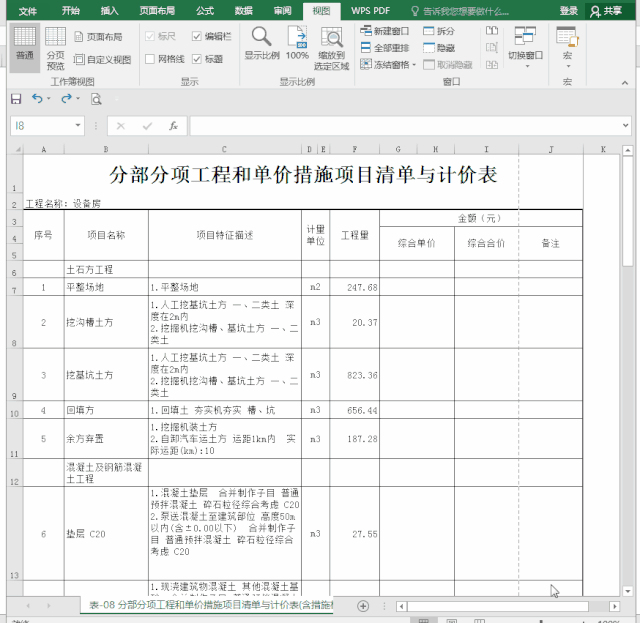Toggle the Formula Bar (编辑栏) checkbox
Screen dimensions: 640x623
(x=197, y=36)
